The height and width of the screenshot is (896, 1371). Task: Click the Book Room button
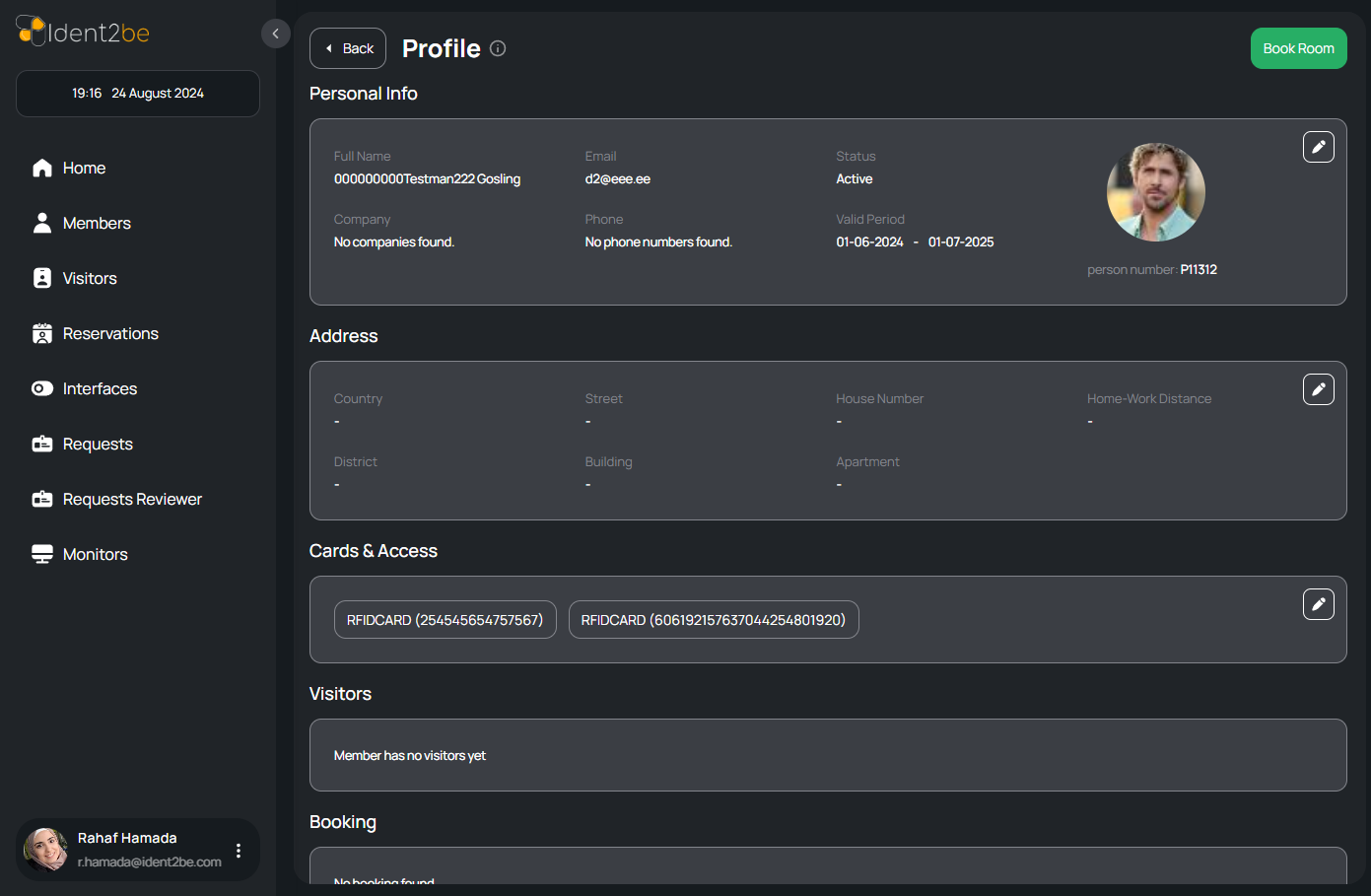pos(1298,48)
